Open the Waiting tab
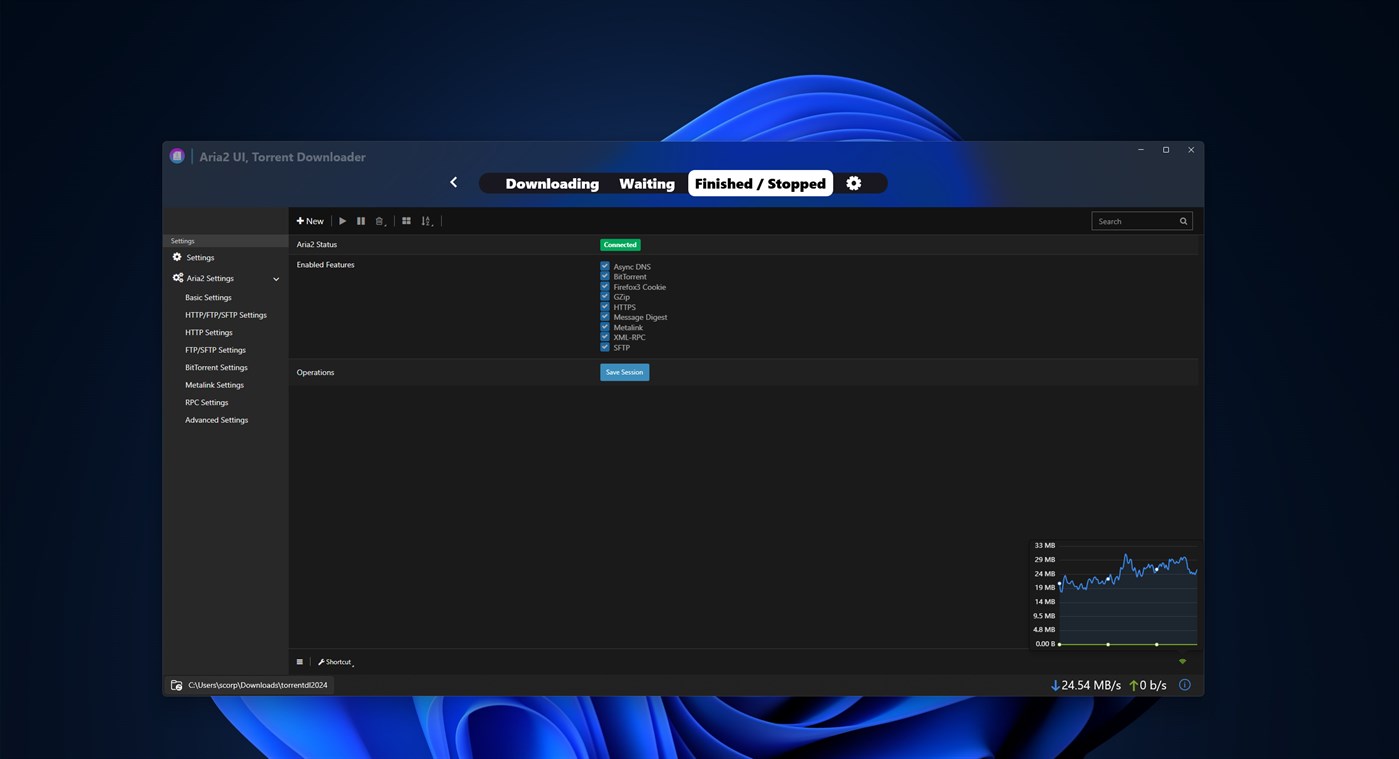Screen dimensions: 1399x759 click(x=645, y=183)
